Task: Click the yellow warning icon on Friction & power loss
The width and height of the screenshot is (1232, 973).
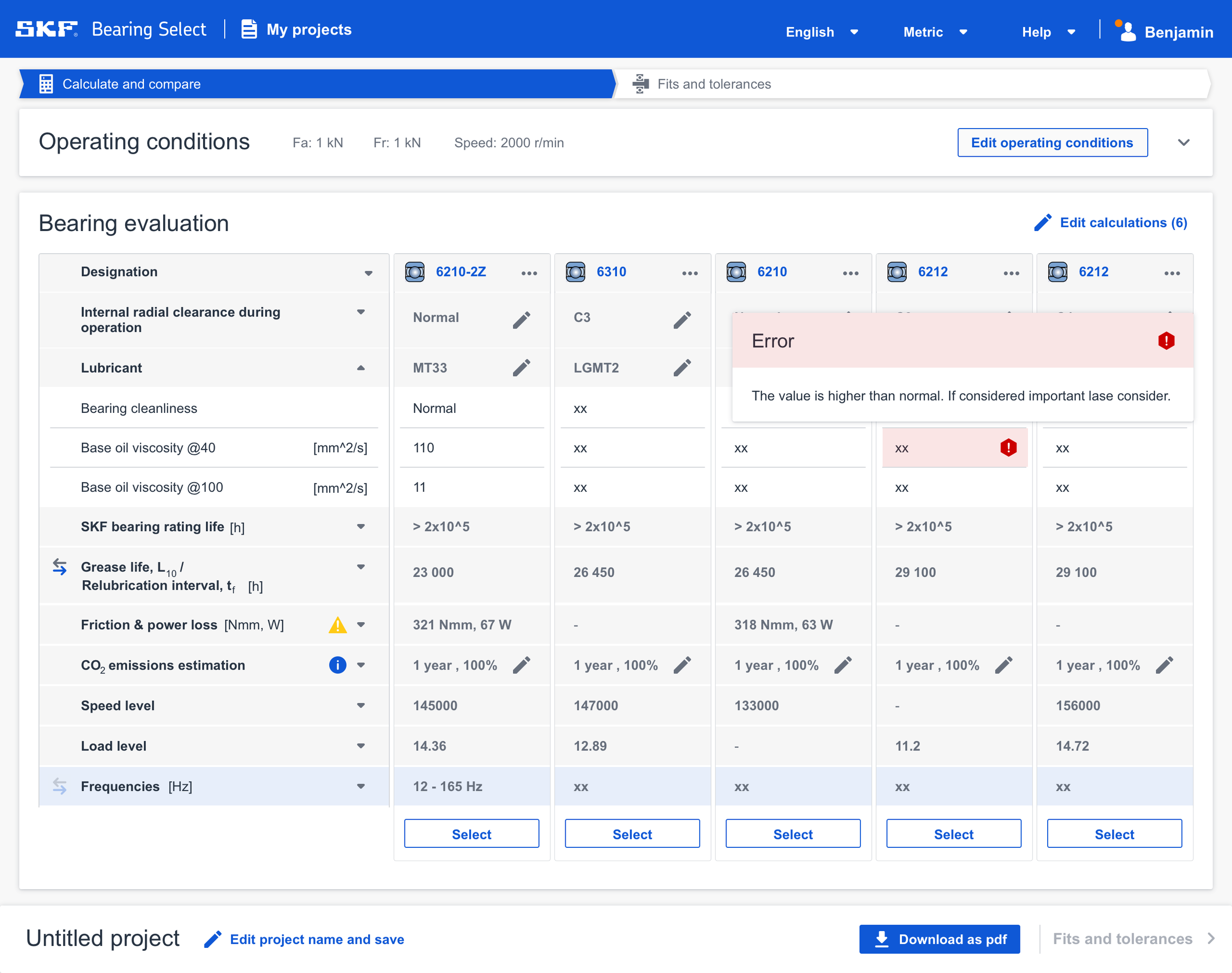Action: [x=338, y=625]
